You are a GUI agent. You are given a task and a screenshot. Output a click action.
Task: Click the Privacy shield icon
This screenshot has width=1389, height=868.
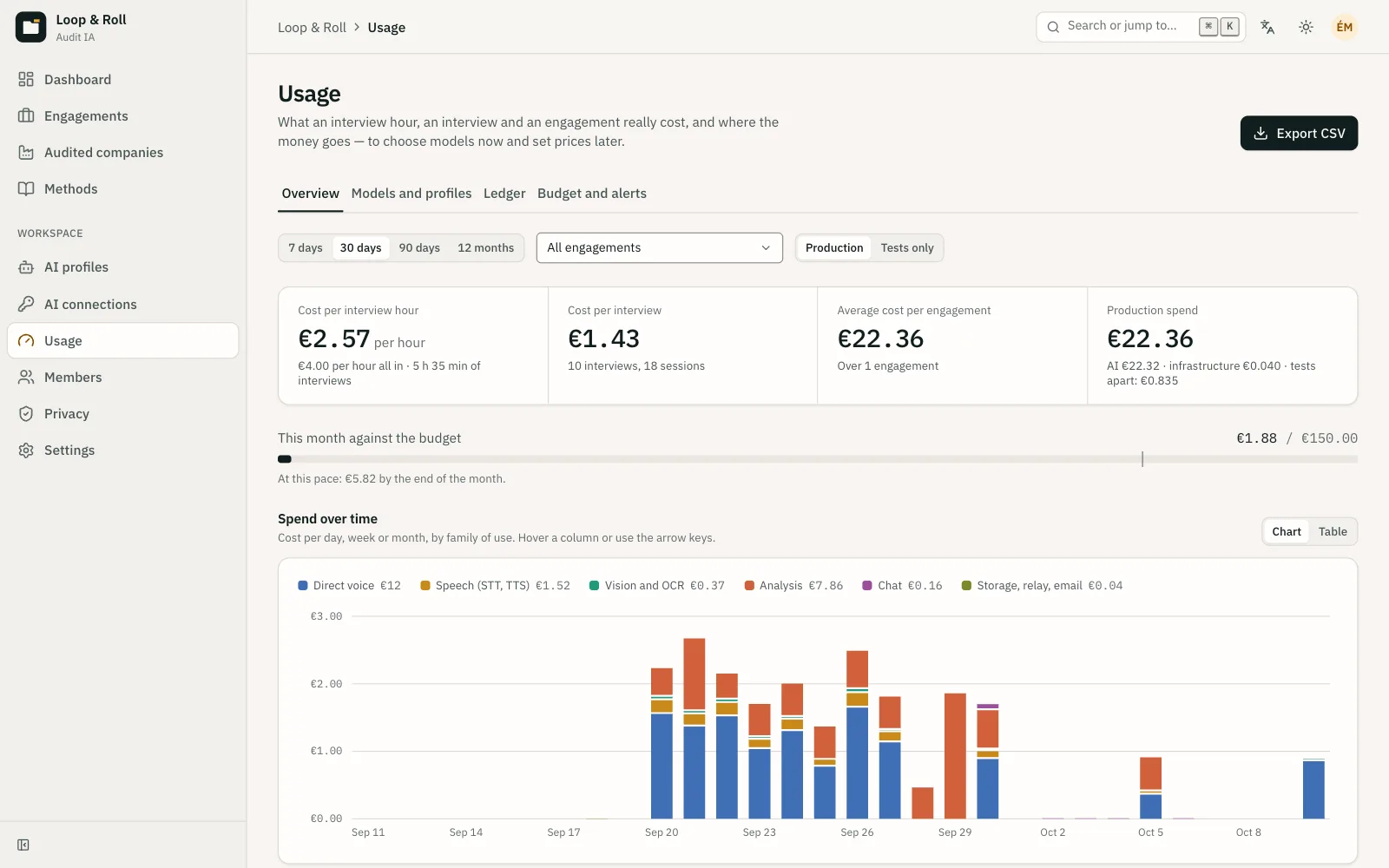pyautogui.click(x=26, y=413)
